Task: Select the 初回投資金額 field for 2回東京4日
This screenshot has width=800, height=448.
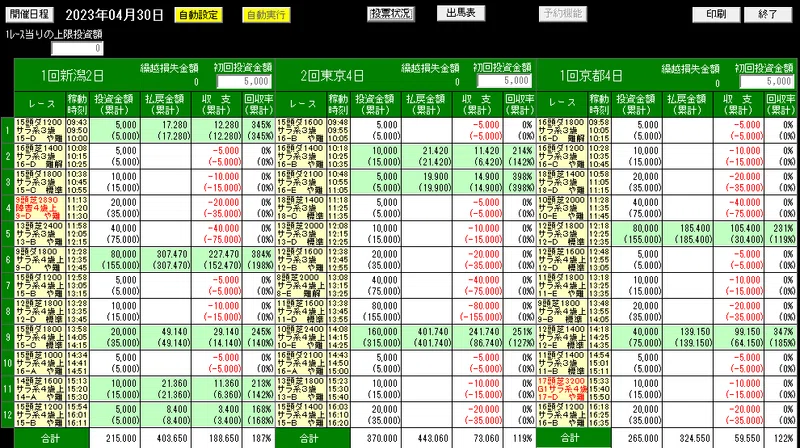Action: pos(504,81)
